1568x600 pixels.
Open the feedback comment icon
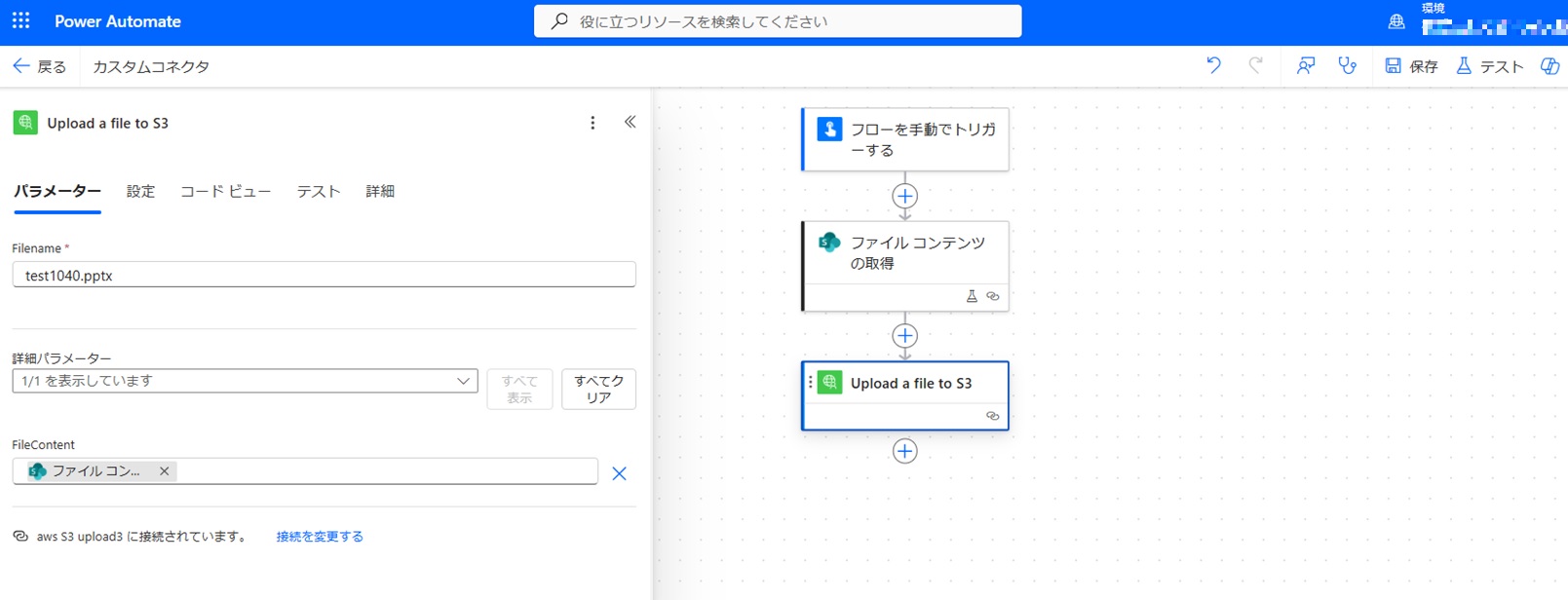pyautogui.click(x=1306, y=65)
